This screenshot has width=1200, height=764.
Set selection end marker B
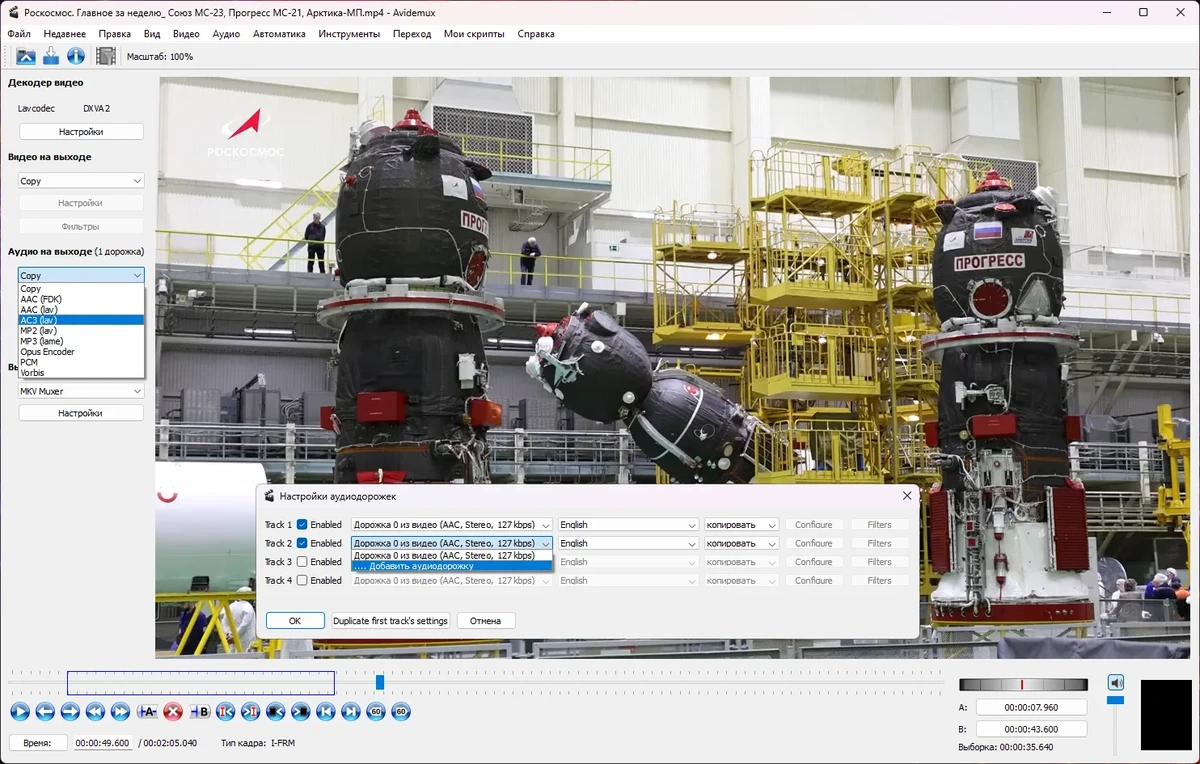click(199, 712)
